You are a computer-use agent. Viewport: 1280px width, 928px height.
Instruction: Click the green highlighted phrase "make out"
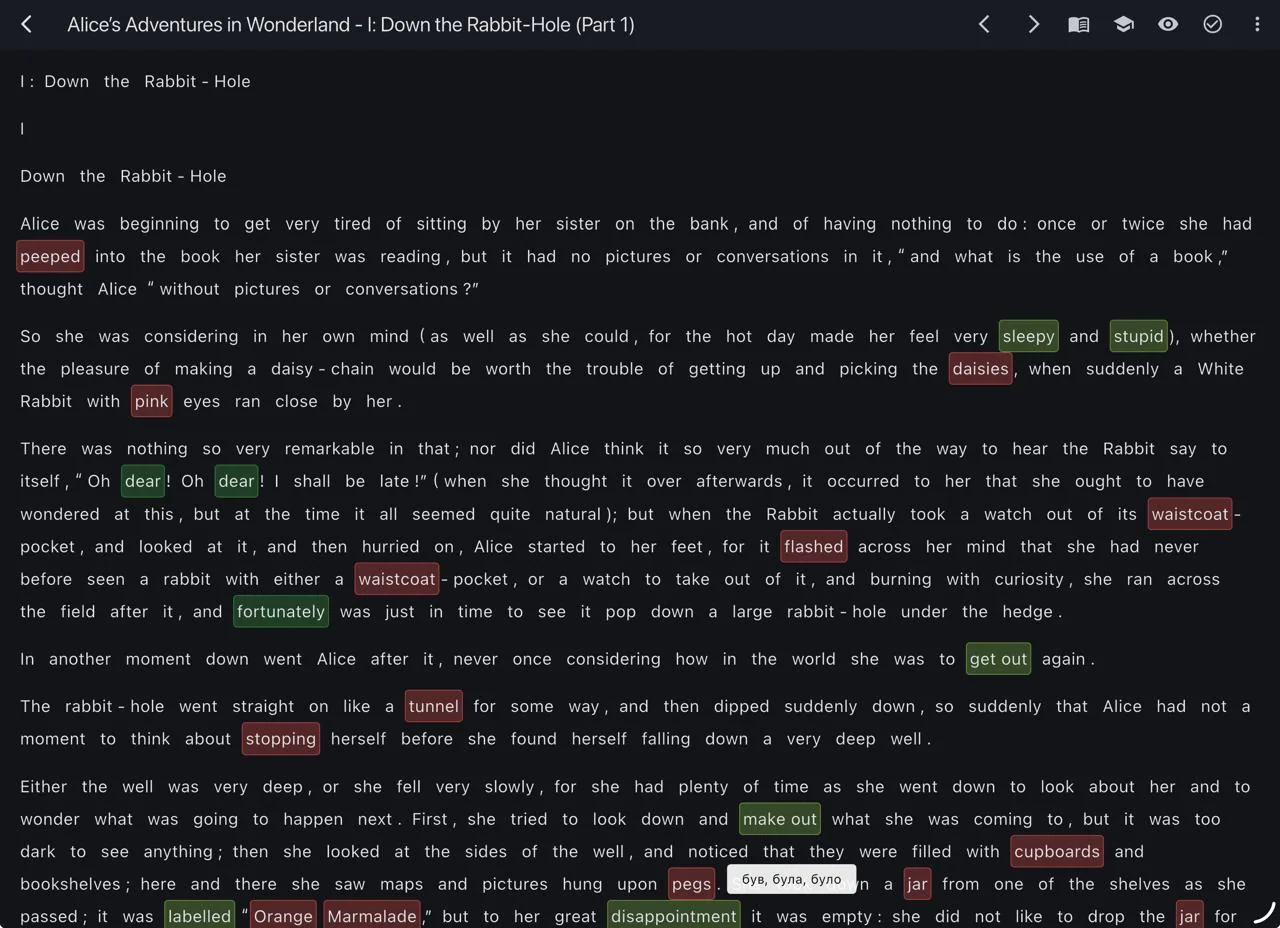click(780, 819)
